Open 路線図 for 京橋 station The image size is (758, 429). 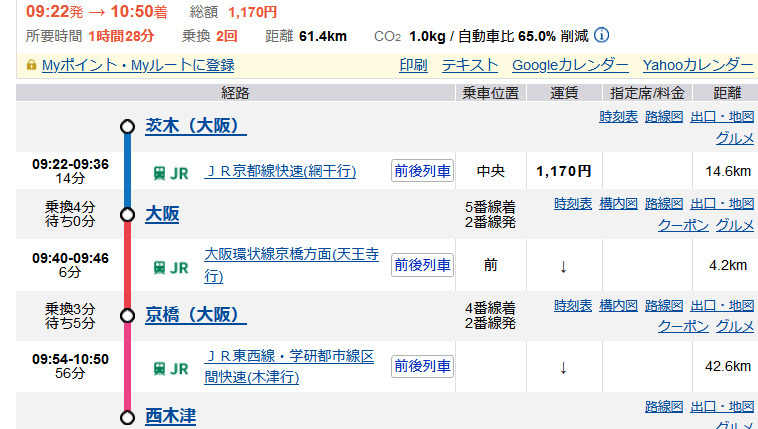click(664, 306)
